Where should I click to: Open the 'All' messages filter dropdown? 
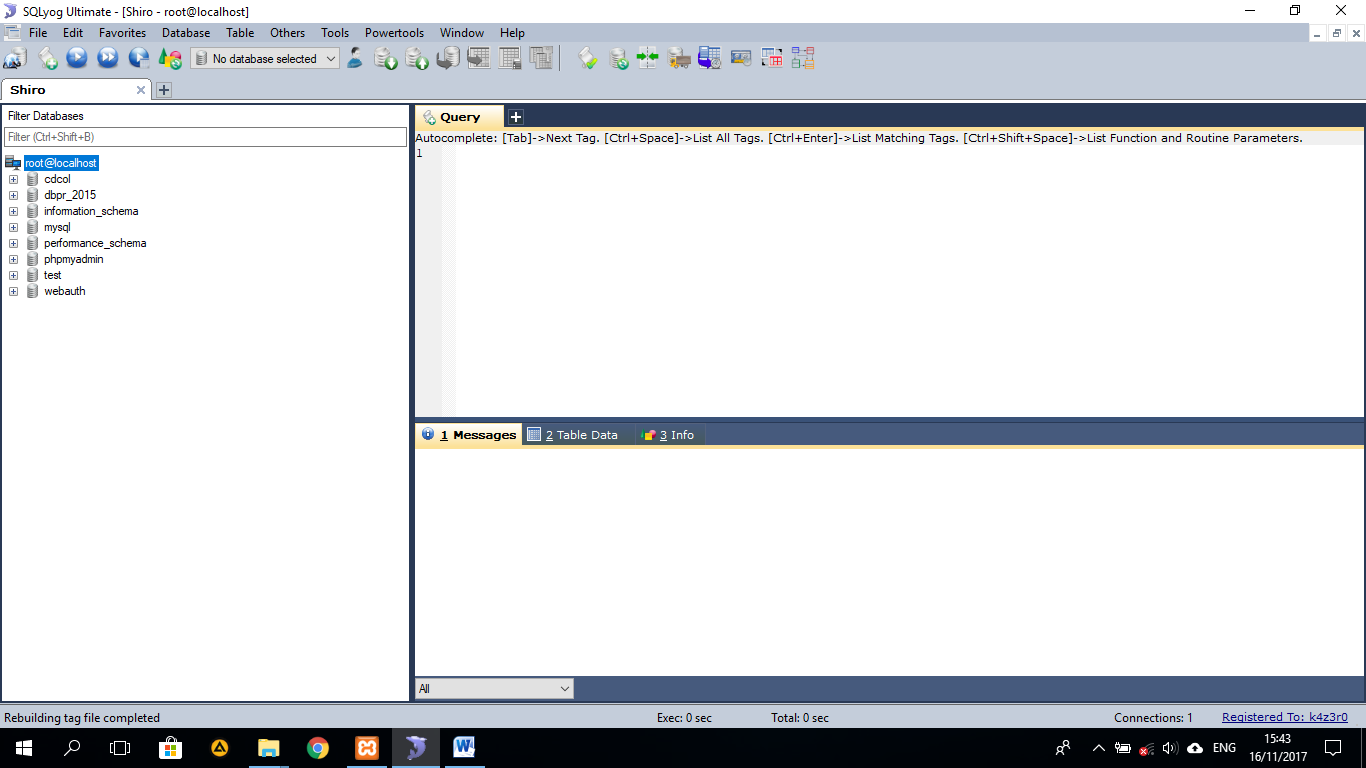point(495,688)
